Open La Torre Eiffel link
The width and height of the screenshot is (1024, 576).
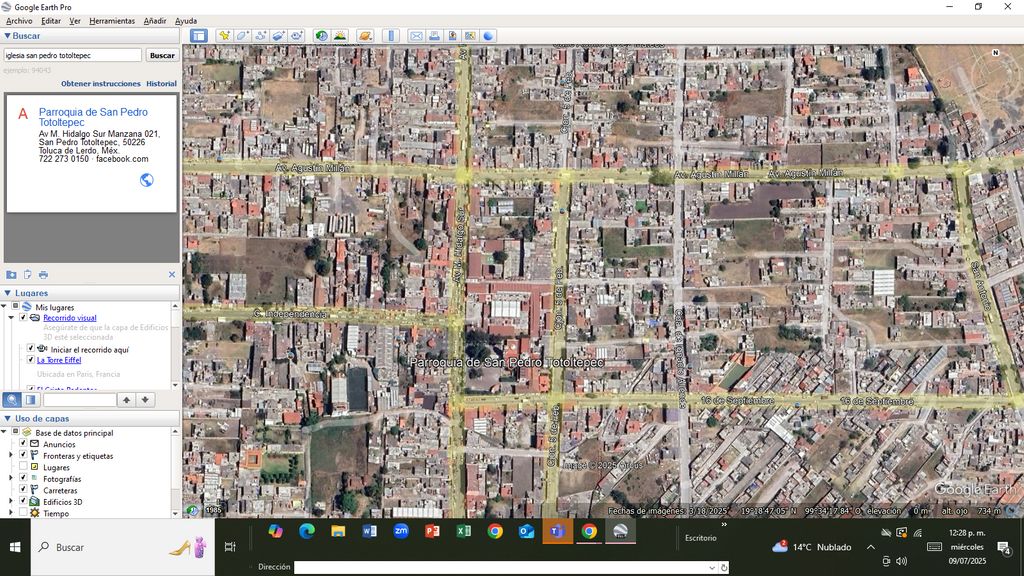[x=59, y=360]
